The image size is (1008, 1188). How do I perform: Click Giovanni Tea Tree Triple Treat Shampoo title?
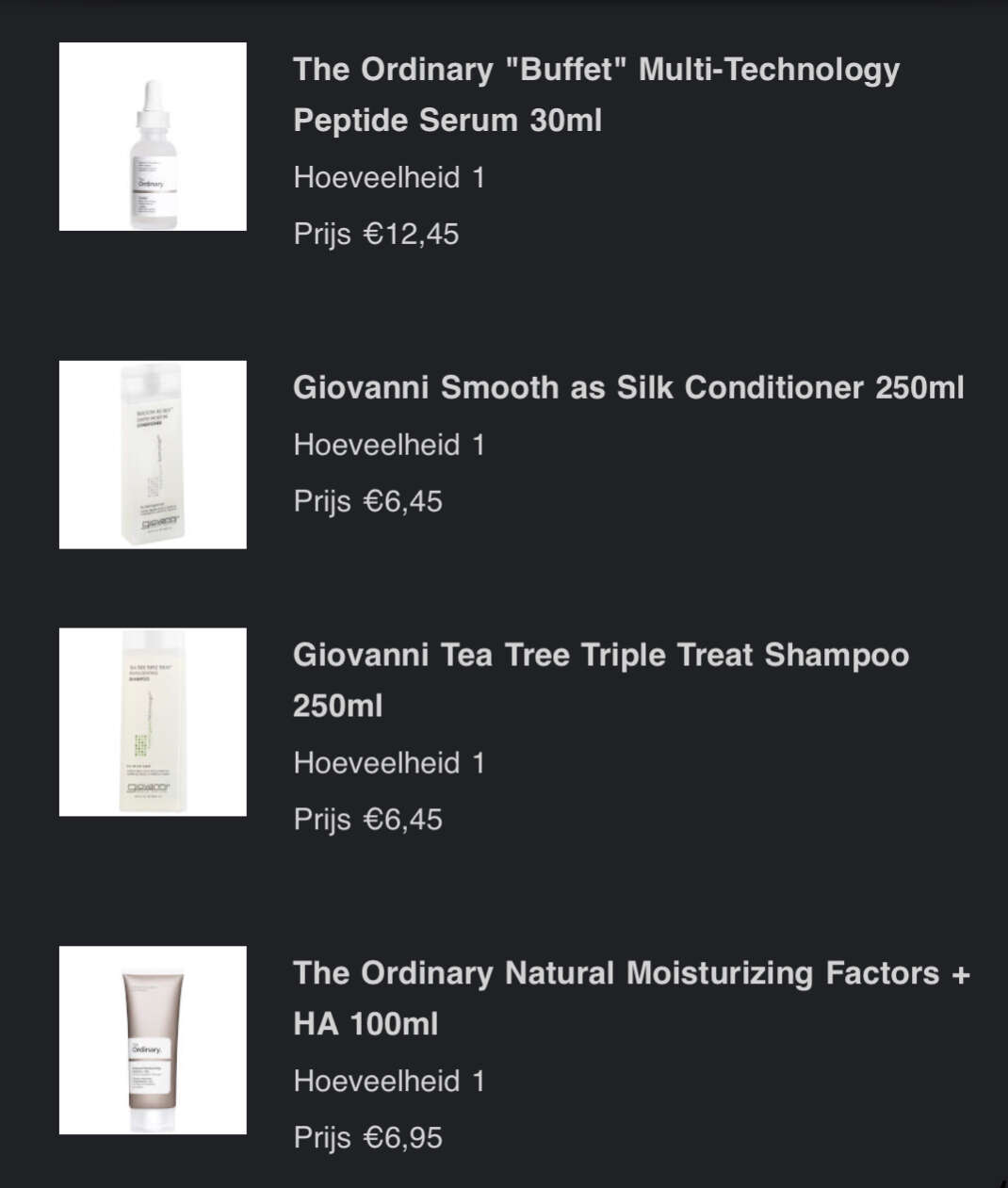pos(601,680)
